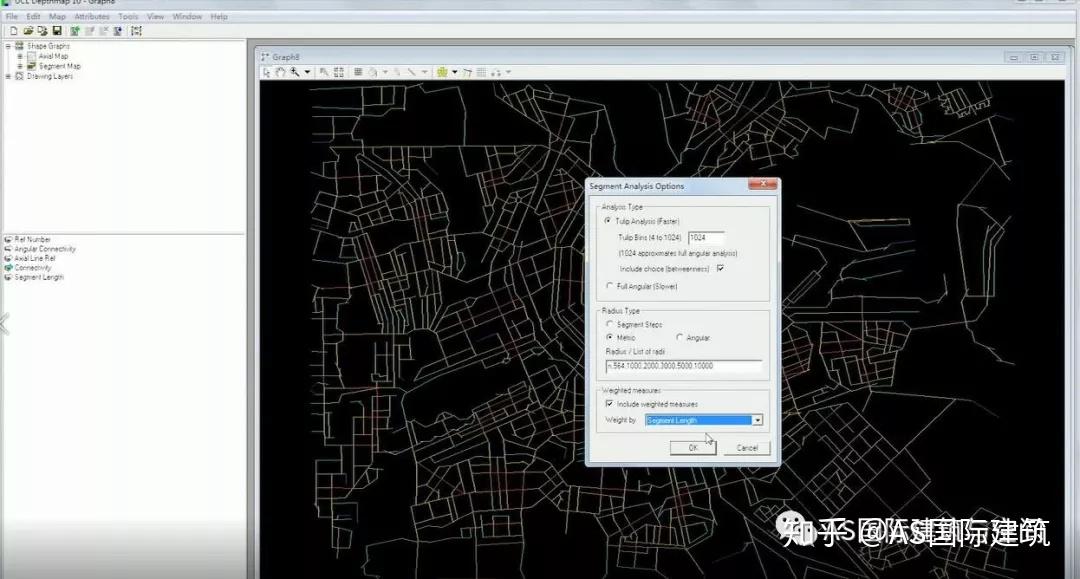Click the Save icon in the toolbar
Screen dimensions: 1080x579
[x=58, y=31]
